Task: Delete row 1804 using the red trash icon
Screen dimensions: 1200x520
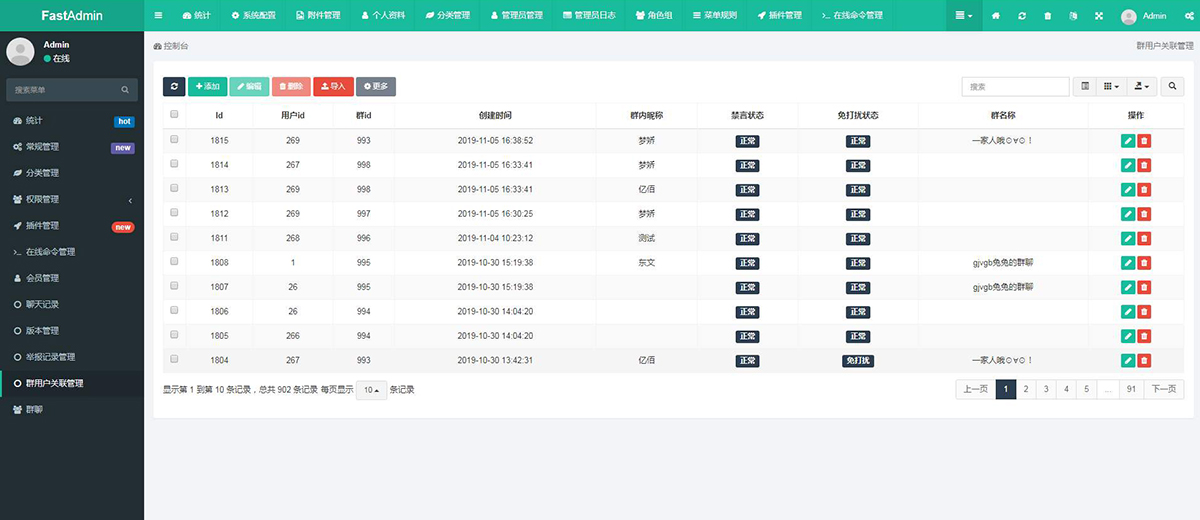Action: (x=1144, y=360)
